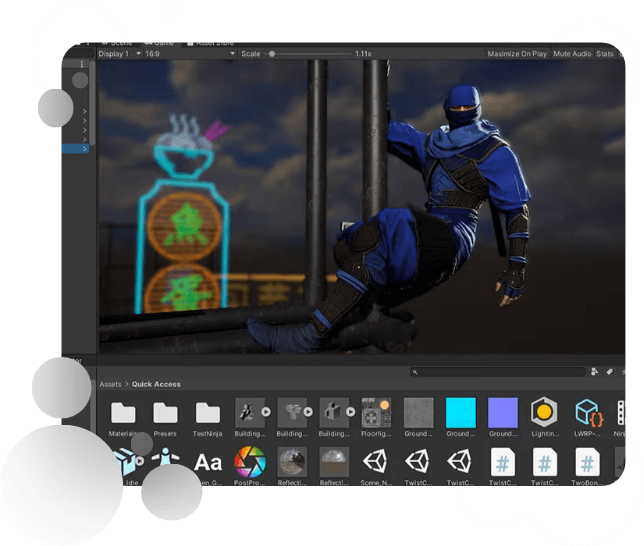This screenshot has width=644, height=546.
Task: Toggle Maximize On Play
Action: pyautogui.click(x=517, y=54)
